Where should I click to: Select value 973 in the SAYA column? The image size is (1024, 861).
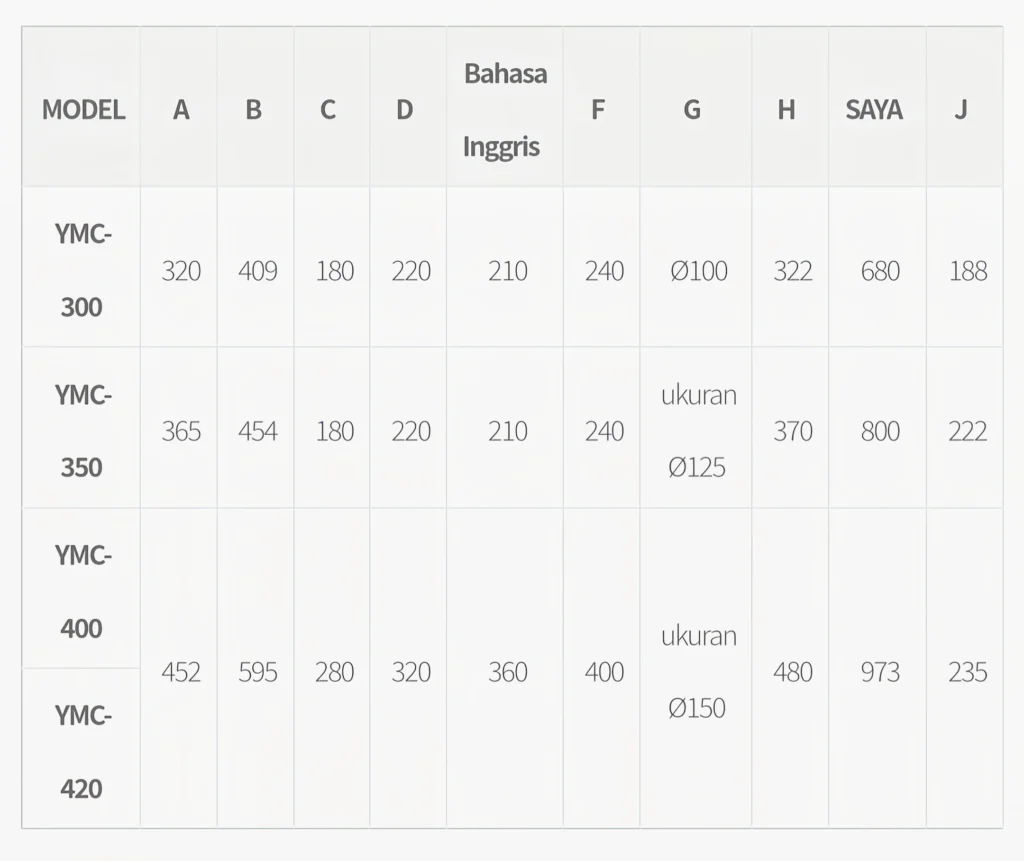pyautogui.click(x=880, y=672)
